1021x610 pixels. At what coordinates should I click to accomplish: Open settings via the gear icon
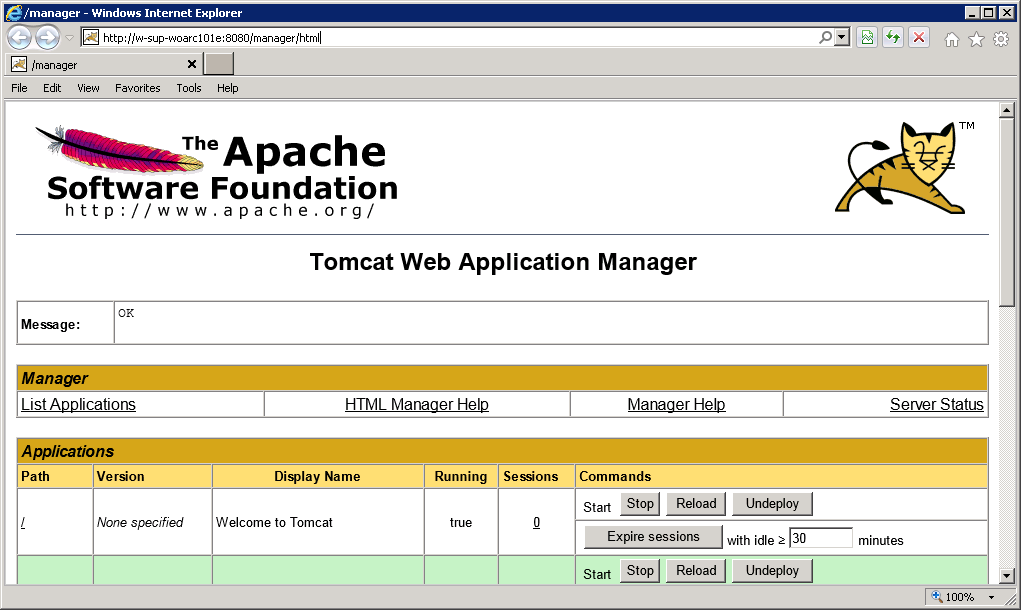[x=999, y=36]
